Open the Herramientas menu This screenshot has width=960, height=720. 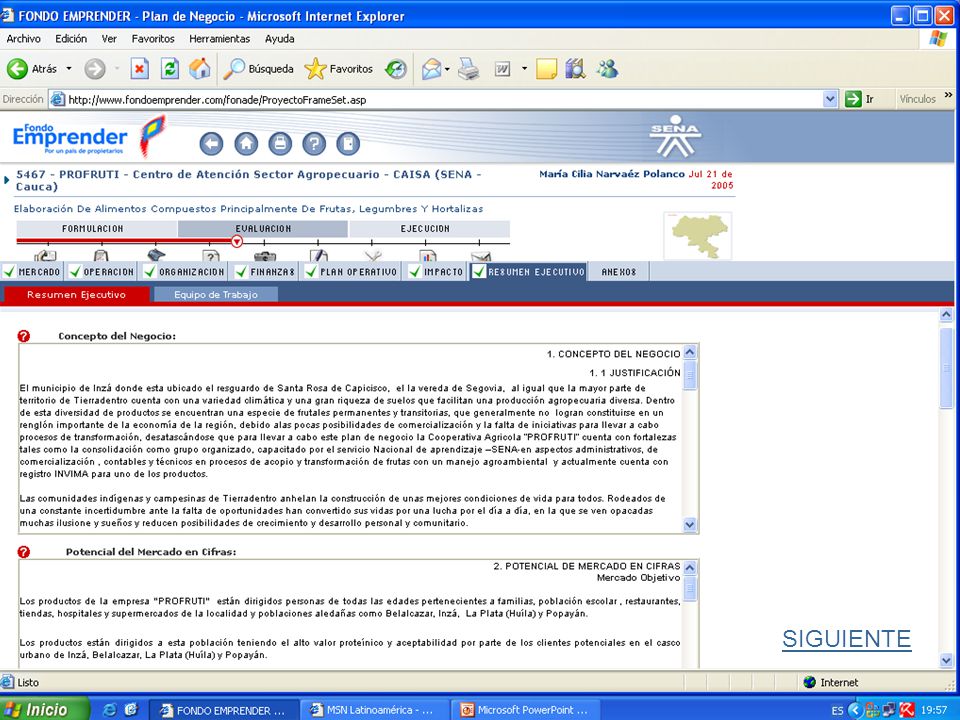pos(219,39)
